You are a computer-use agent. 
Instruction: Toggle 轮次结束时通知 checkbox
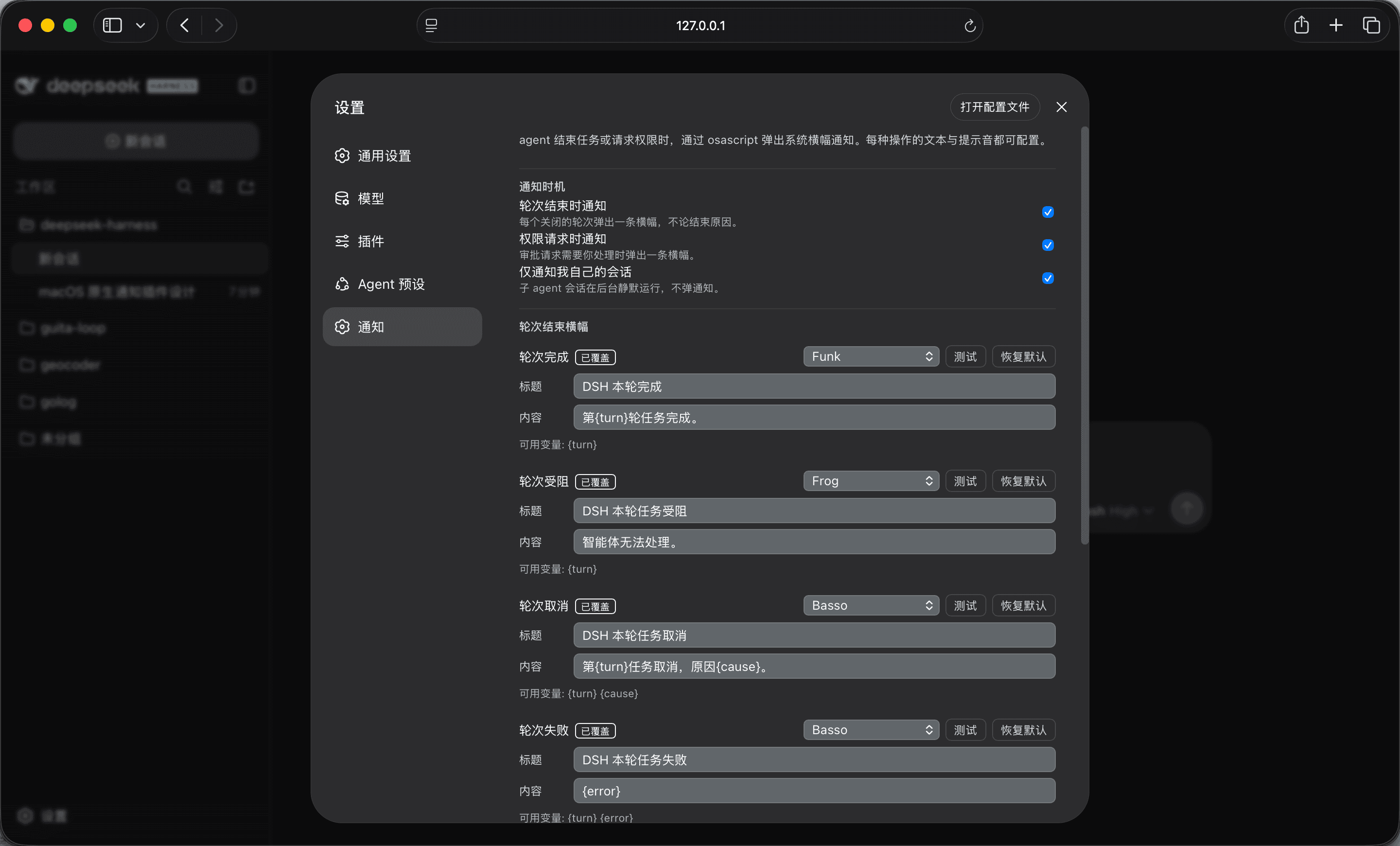pos(1048,212)
